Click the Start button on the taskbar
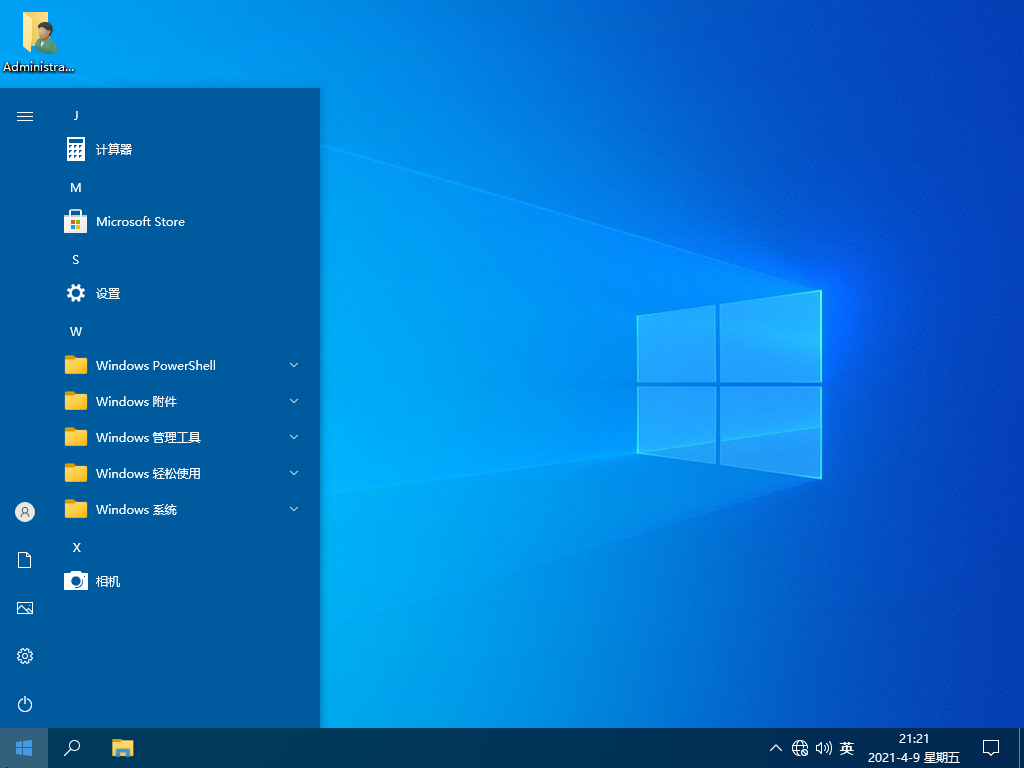Image resolution: width=1024 pixels, height=768 pixels. click(24, 747)
